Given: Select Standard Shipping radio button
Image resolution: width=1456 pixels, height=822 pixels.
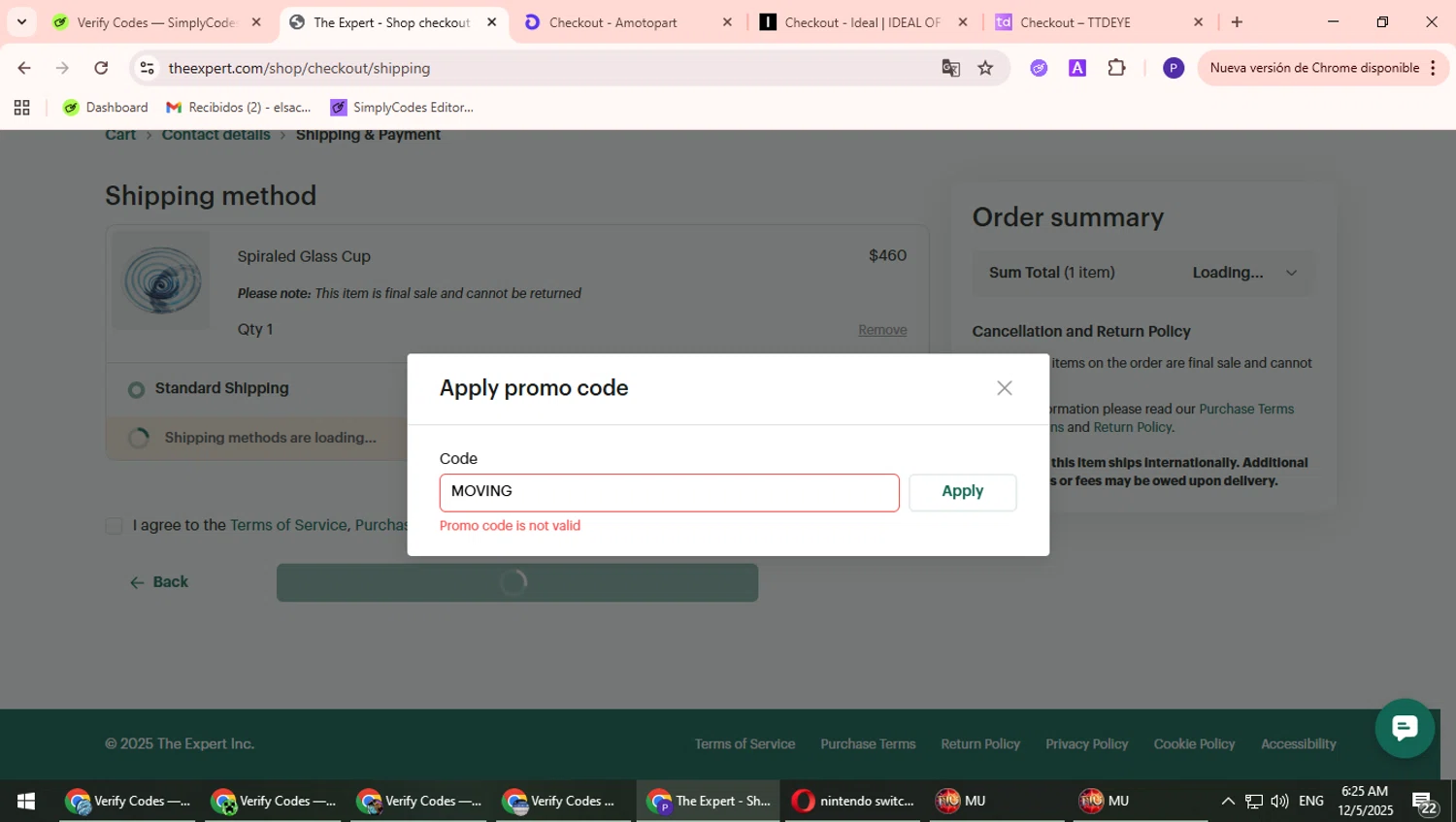Looking at the screenshot, I should pyautogui.click(x=137, y=389).
